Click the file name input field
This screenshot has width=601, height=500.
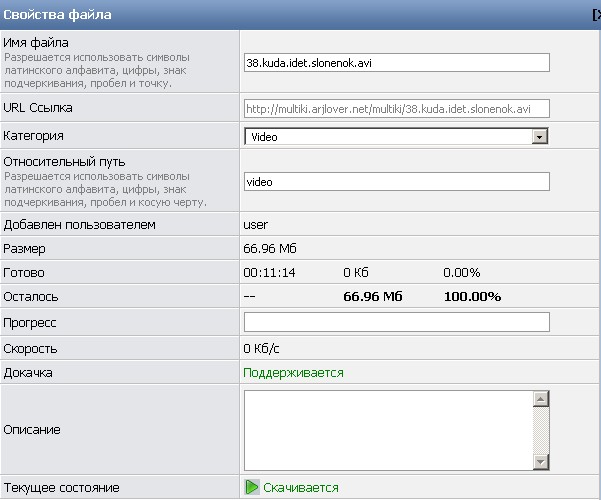tap(397, 62)
